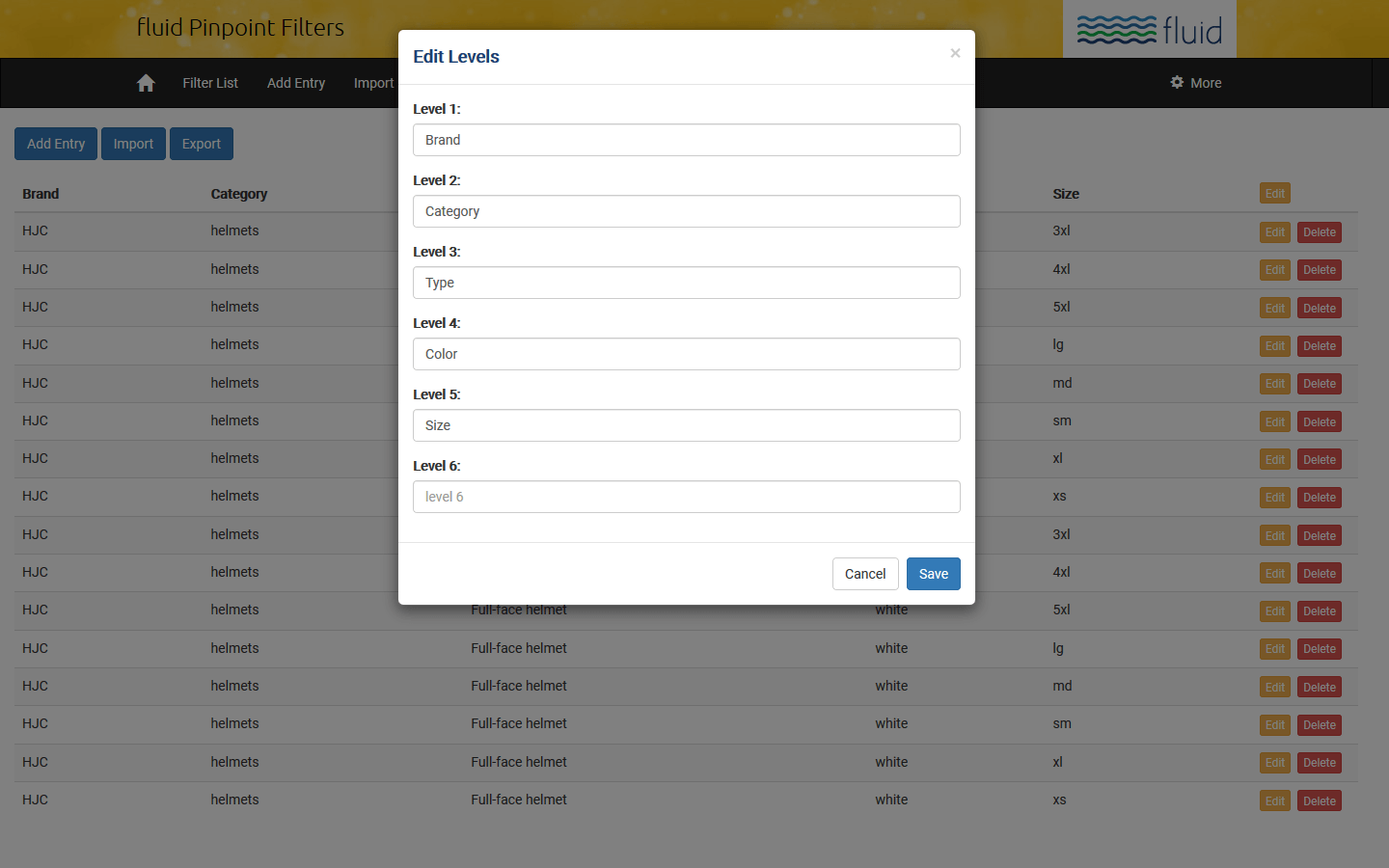Click the blue Import button below navbar
Screen dimensions: 1389x868
(133, 144)
